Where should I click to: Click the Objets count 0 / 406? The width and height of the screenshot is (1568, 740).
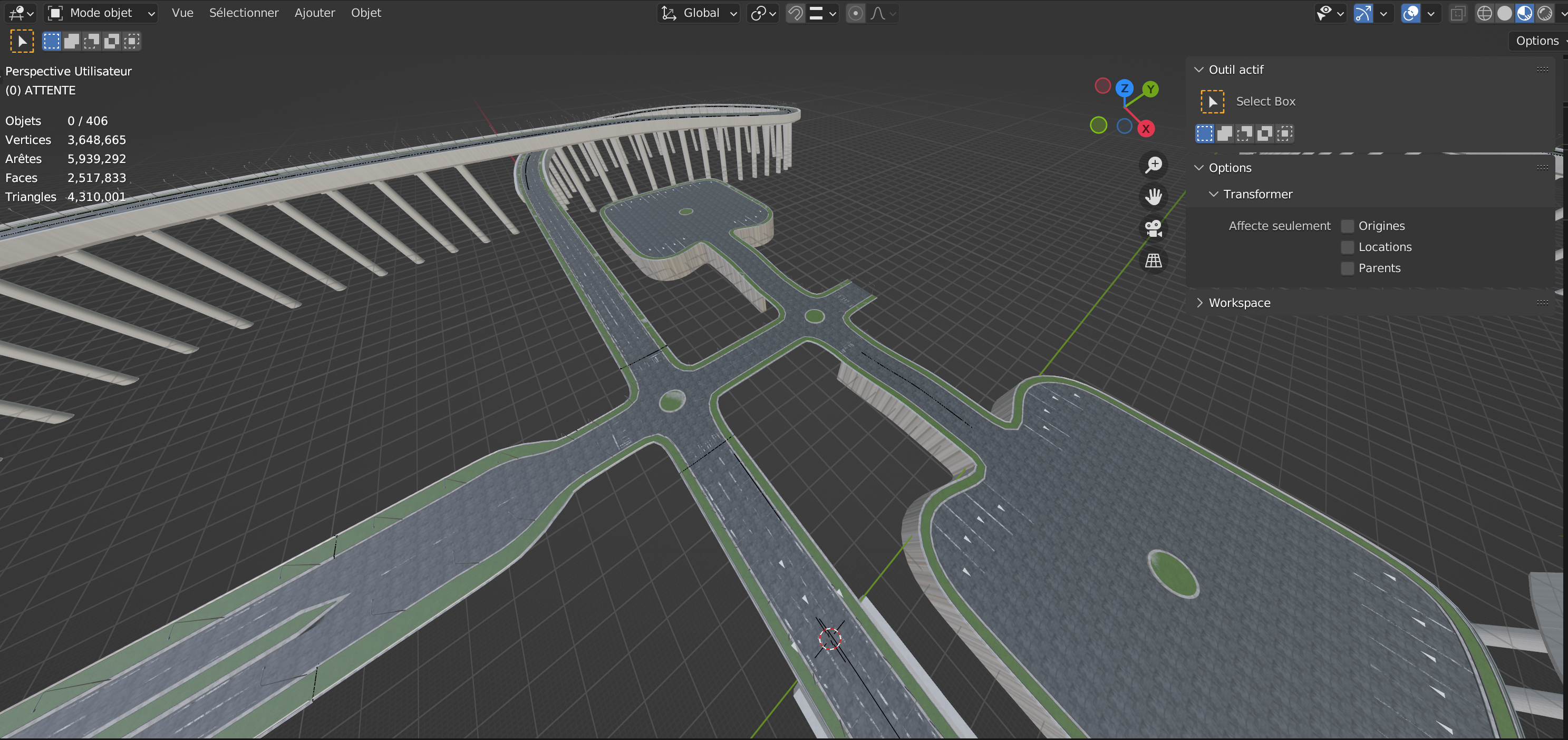pyautogui.click(x=88, y=121)
